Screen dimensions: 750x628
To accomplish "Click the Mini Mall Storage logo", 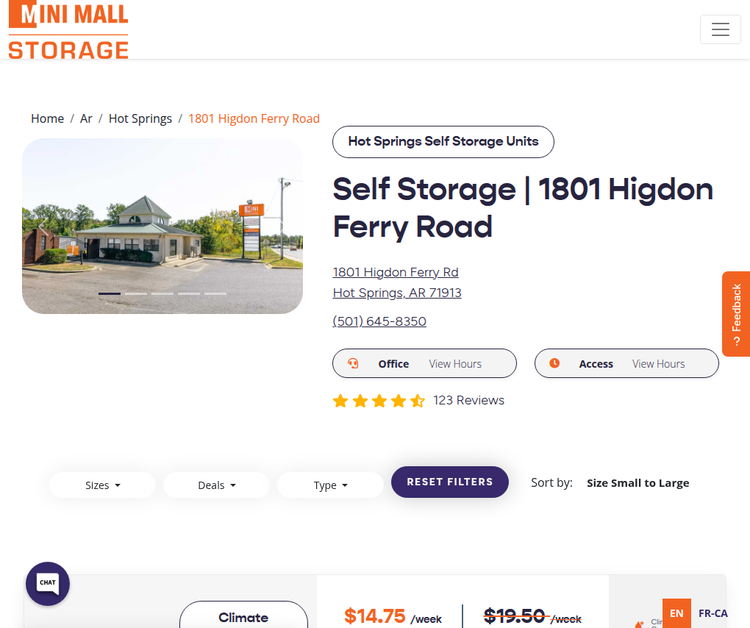I will pos(68,30).
